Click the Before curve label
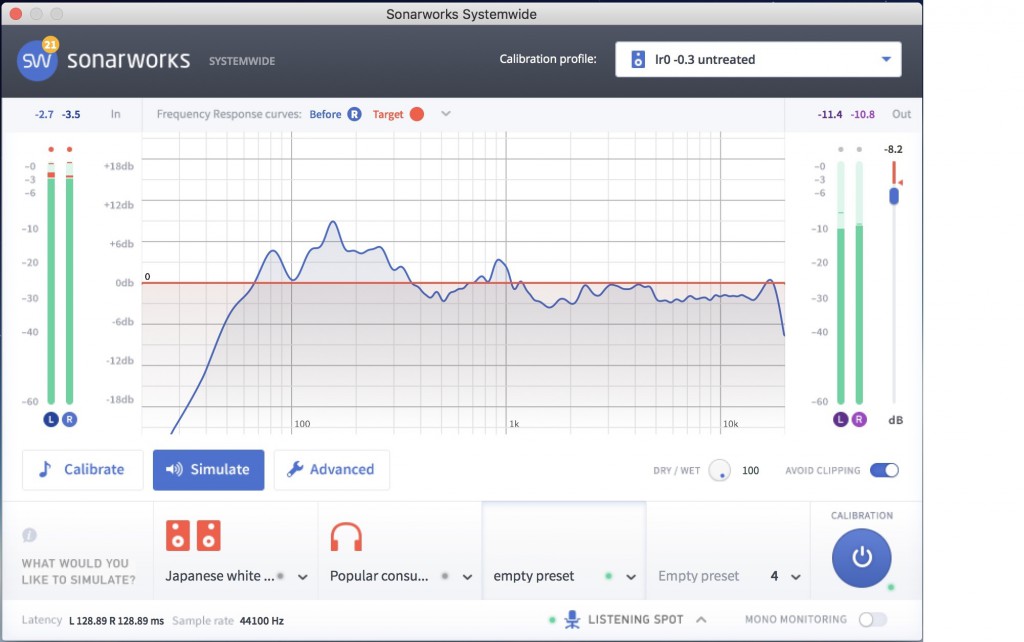The height and width of the screenshot is (642, 1024). [325, 114]
